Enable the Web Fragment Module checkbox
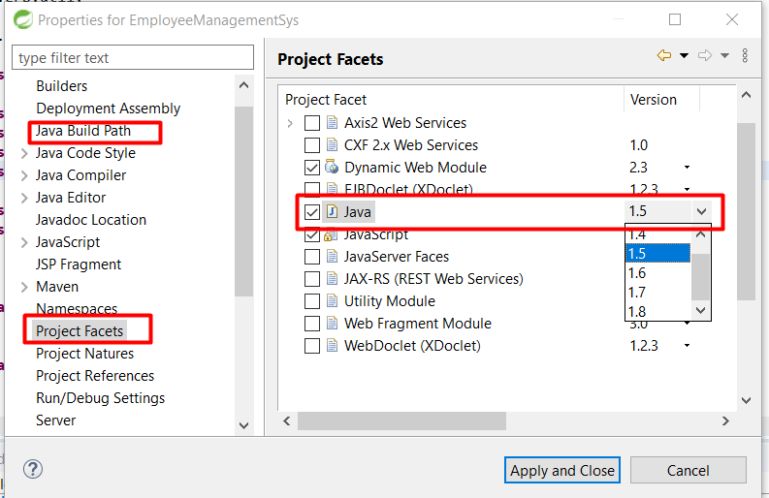This screenshot has width=769, height=498. 312,323
